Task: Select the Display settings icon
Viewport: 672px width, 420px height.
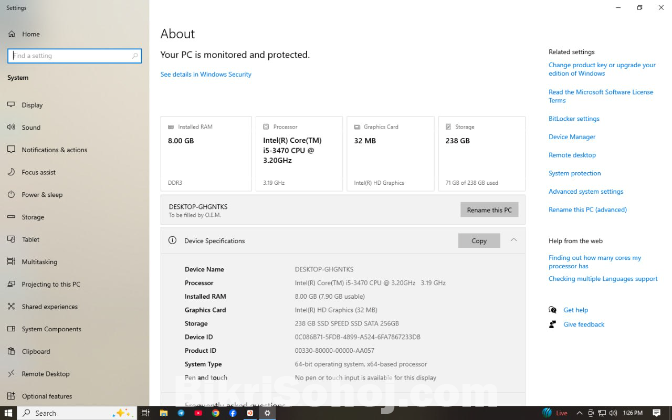Action: [10, 105]
